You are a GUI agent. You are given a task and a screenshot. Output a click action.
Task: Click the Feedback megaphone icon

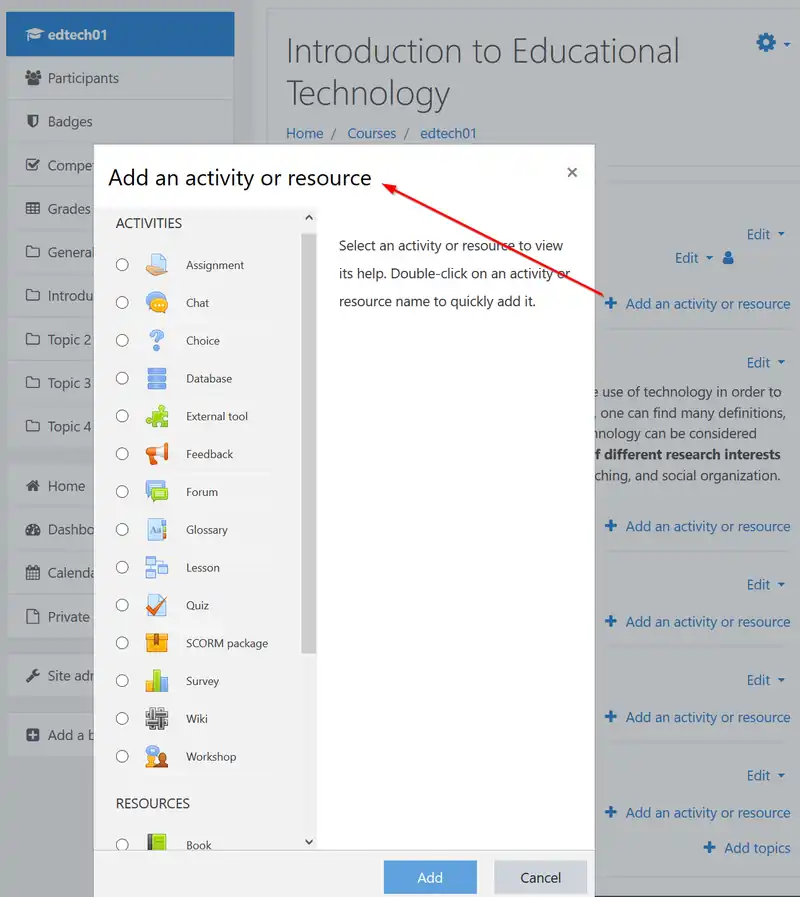tap(156, 454)
